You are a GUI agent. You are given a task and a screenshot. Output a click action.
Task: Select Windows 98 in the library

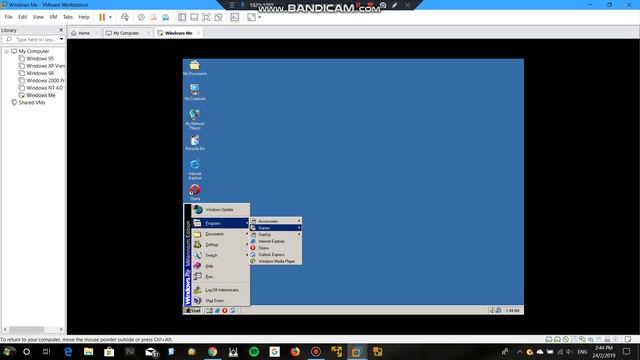(36, 73)
